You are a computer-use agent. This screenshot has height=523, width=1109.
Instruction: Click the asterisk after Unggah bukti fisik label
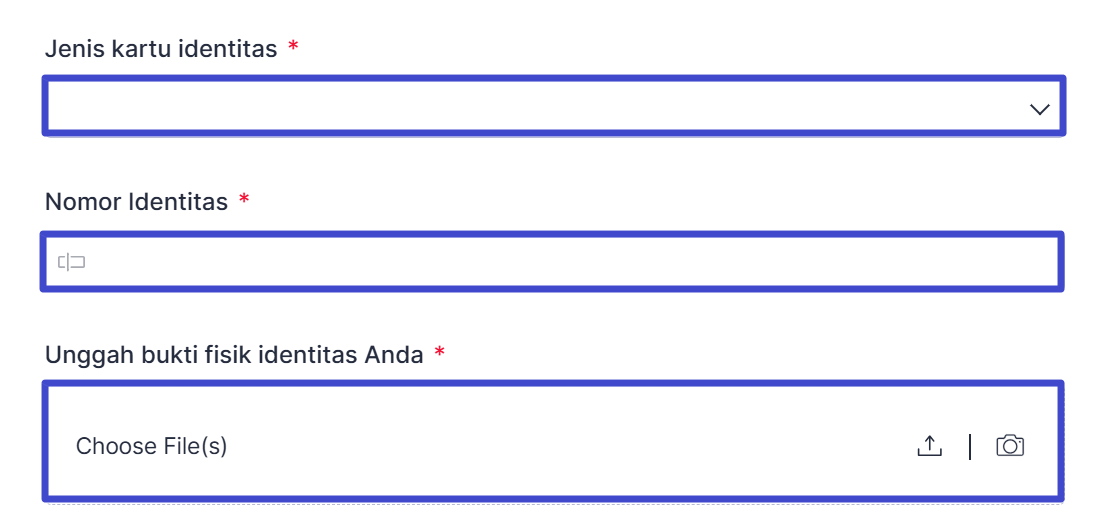pos(439,355)
